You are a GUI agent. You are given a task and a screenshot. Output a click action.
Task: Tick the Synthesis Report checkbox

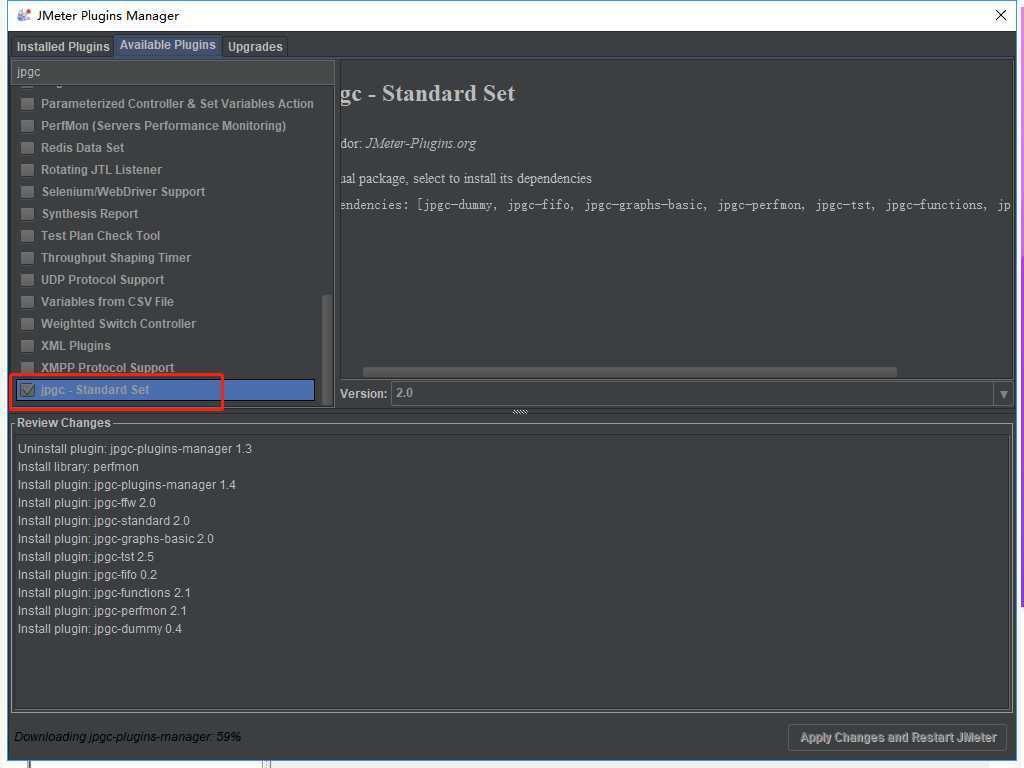[x=27, y=214]
